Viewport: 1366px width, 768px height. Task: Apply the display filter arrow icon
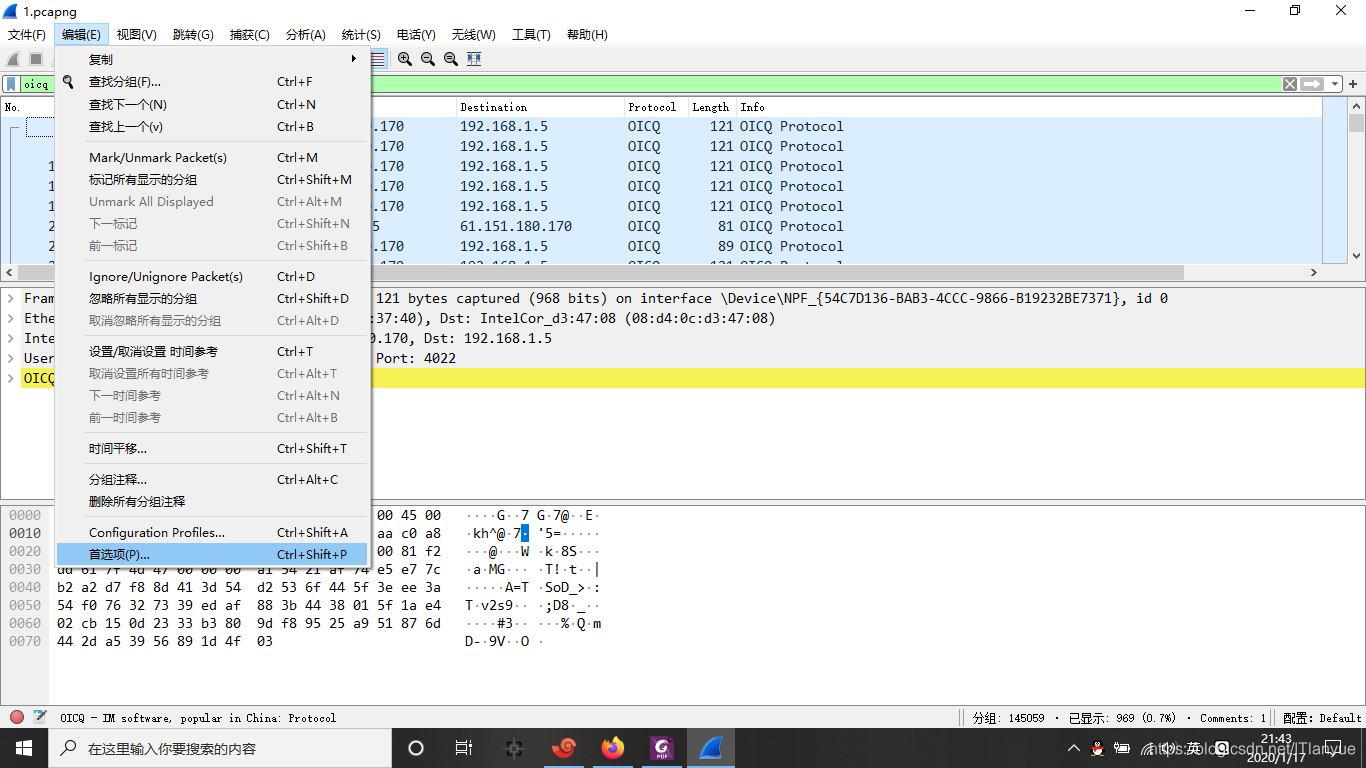(1312, 84)
